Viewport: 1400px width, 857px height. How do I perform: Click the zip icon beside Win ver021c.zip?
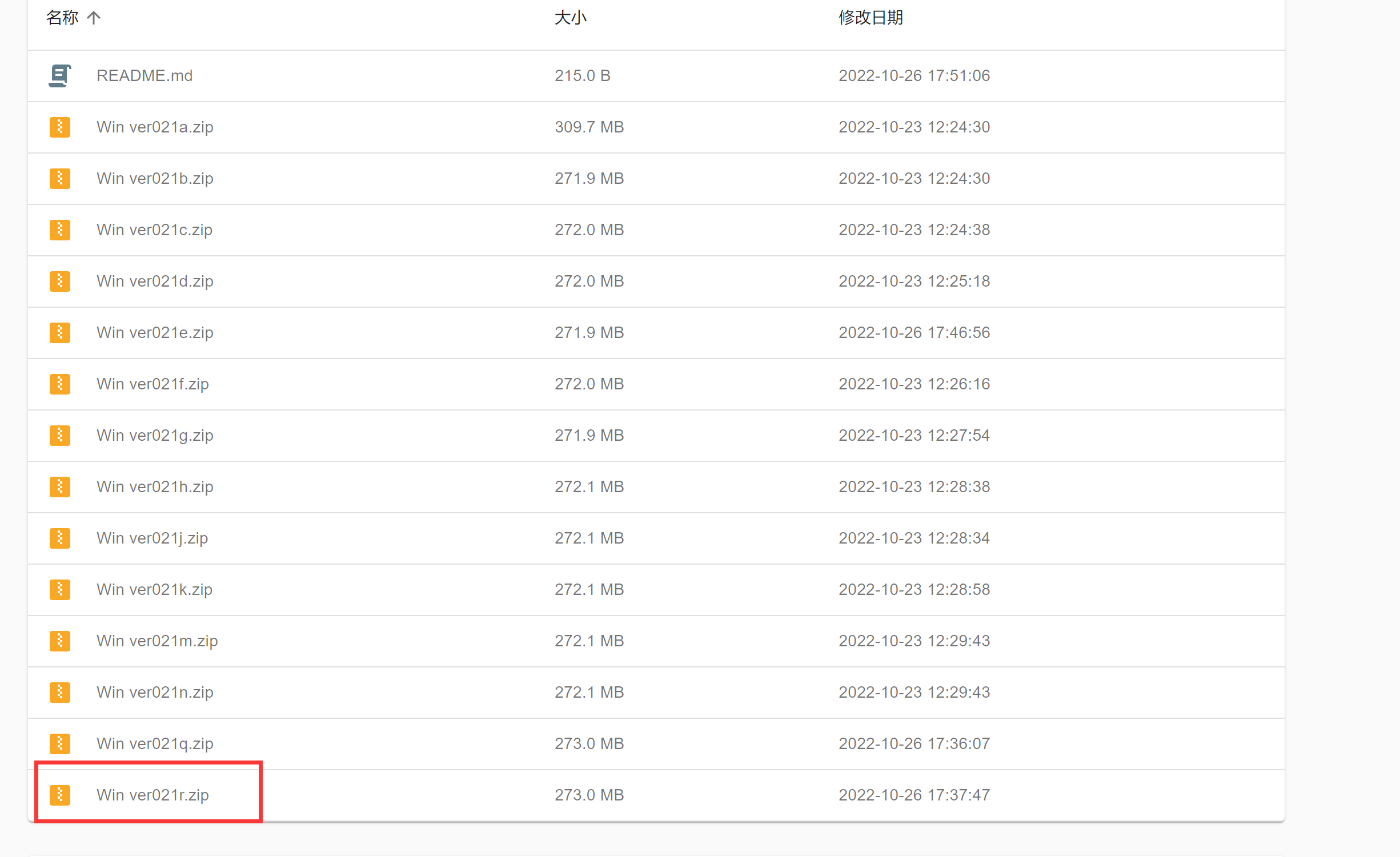click(60, 230)
